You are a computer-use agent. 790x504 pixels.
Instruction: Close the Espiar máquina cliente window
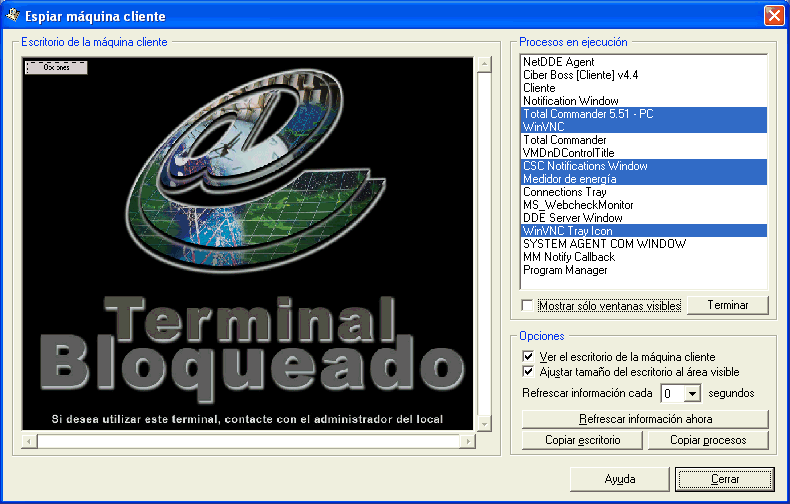(774, 15)
